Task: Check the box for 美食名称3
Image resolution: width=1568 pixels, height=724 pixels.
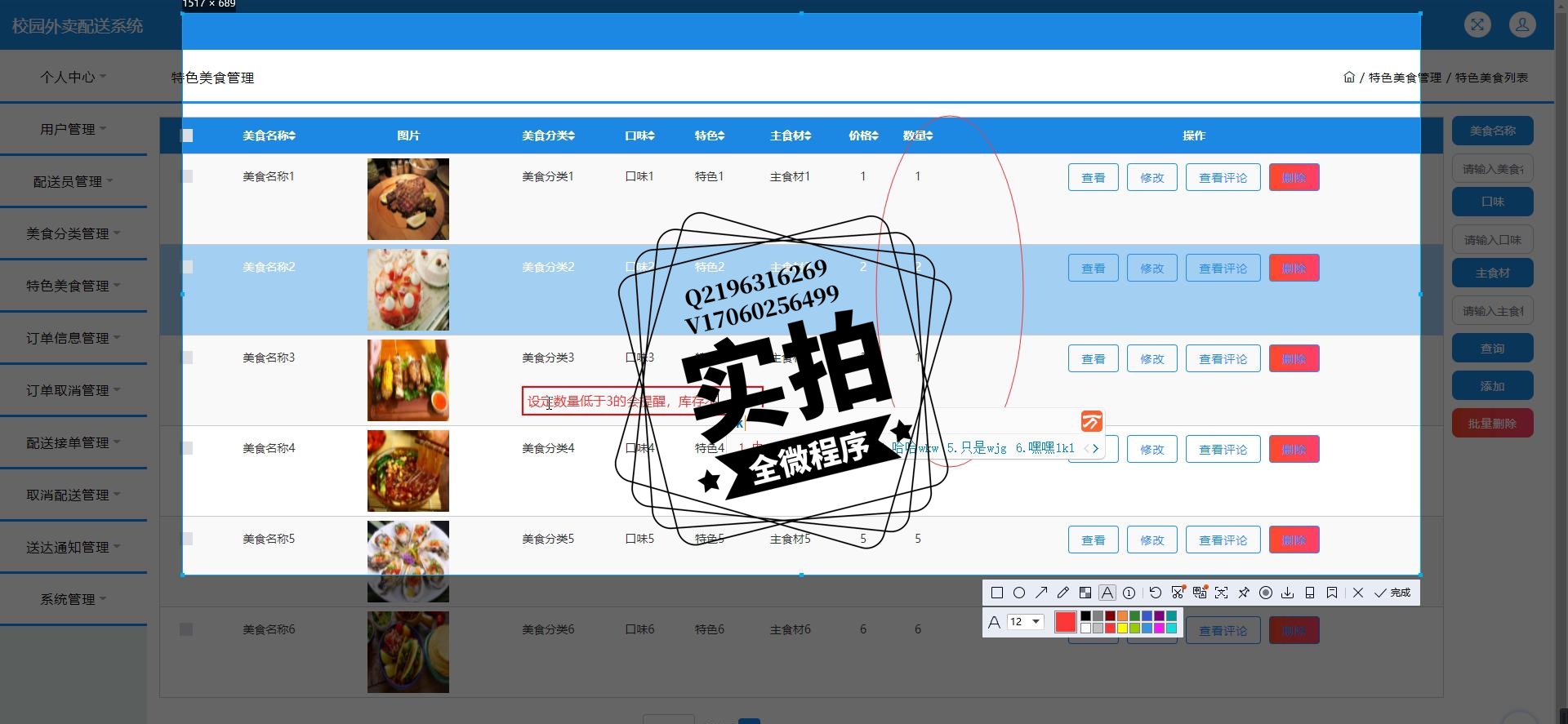Action: (x=187, y=358)
